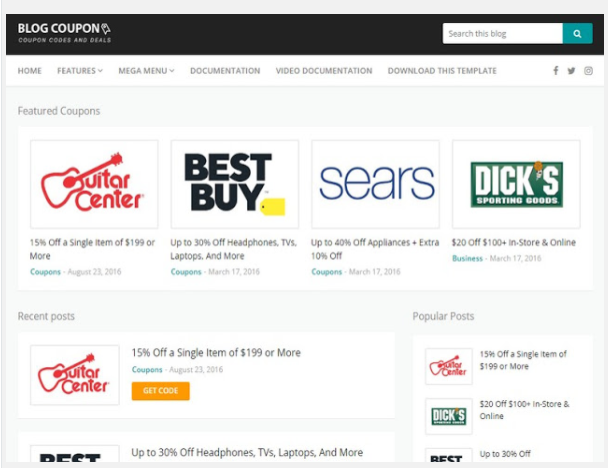Open featured Dick's Sporting Goods thumbnail

[x=516, y=184]
